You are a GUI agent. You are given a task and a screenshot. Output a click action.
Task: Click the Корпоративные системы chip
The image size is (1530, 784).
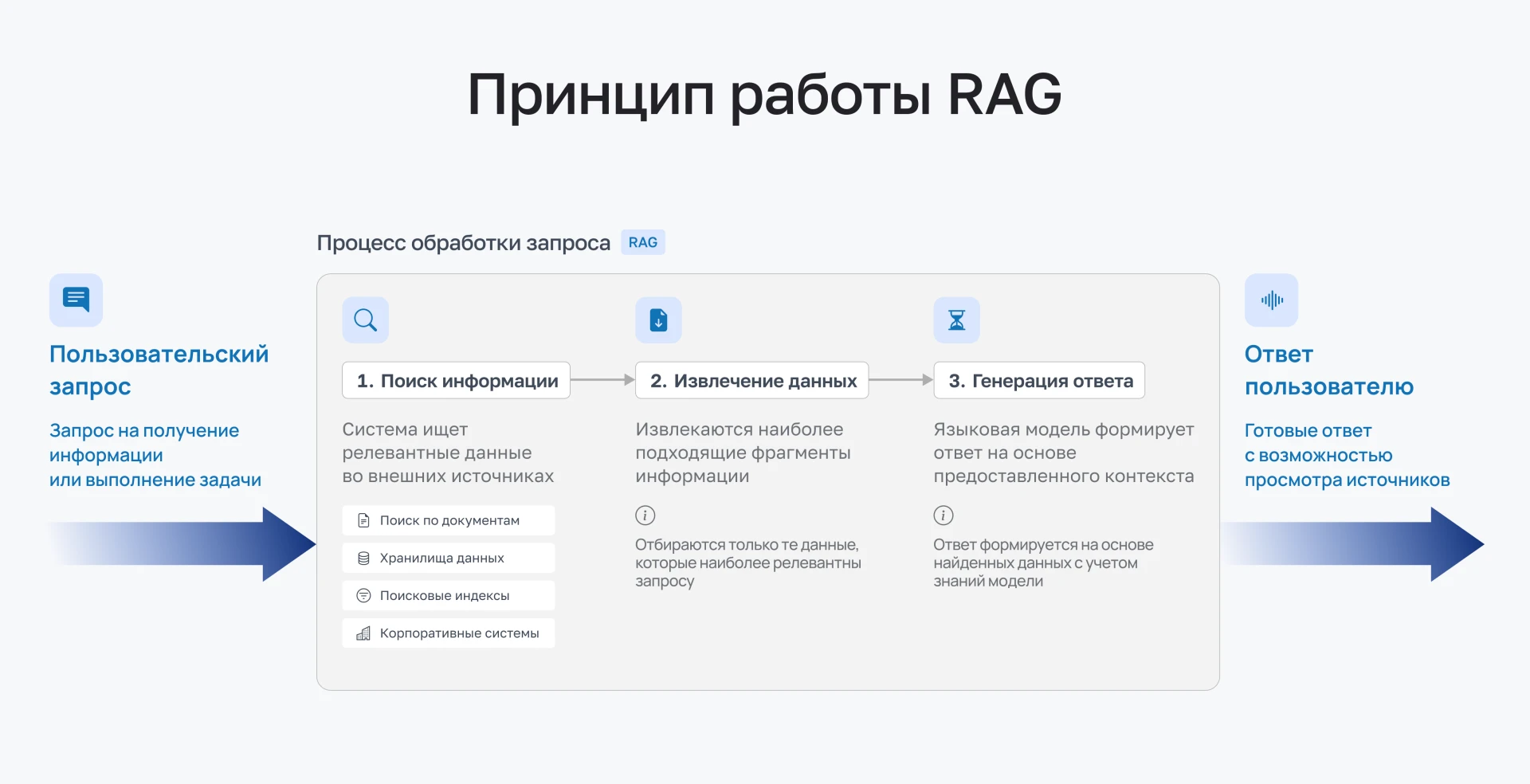(x=449, y=633)
